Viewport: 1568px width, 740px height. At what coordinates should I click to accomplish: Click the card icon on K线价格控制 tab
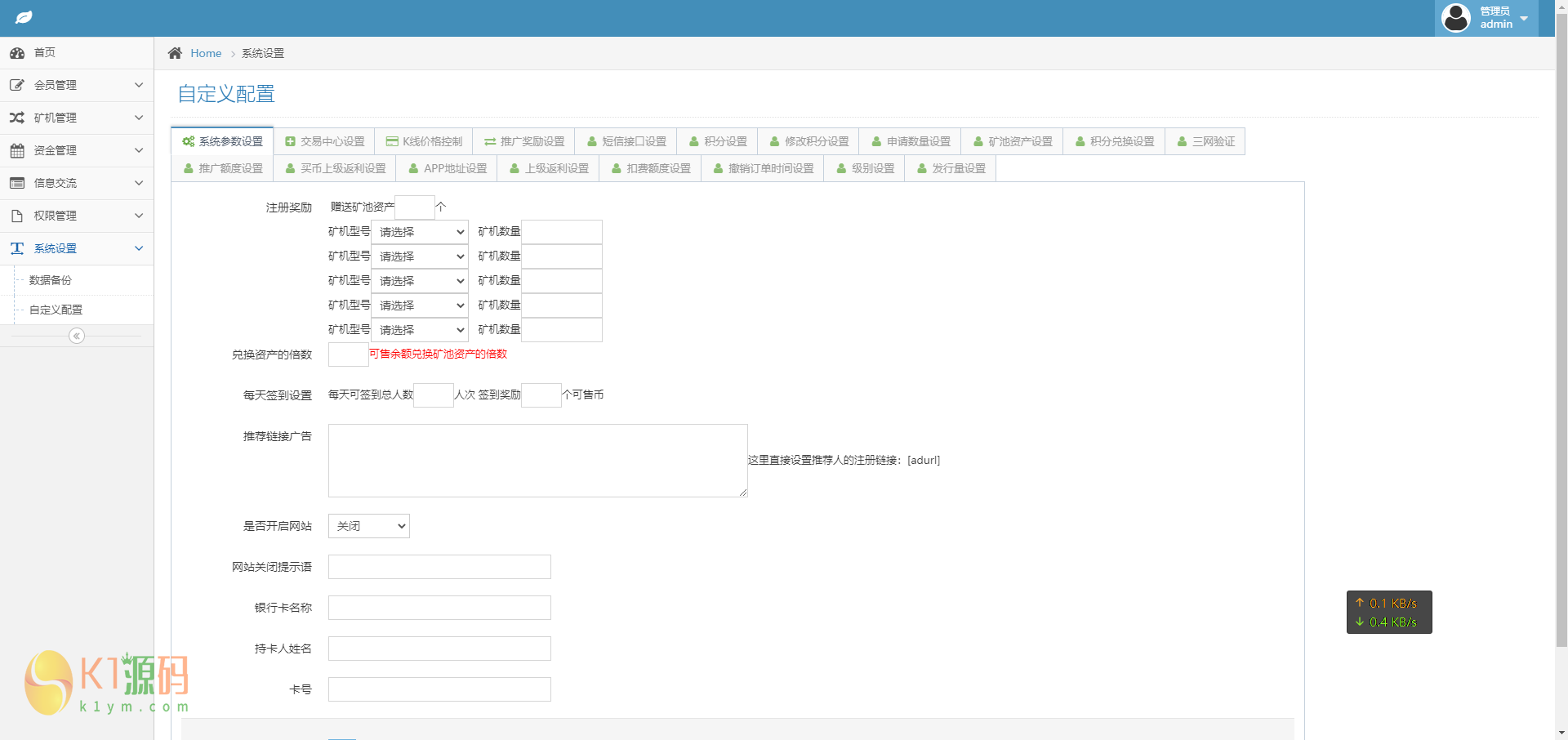(x=392, y=141)
